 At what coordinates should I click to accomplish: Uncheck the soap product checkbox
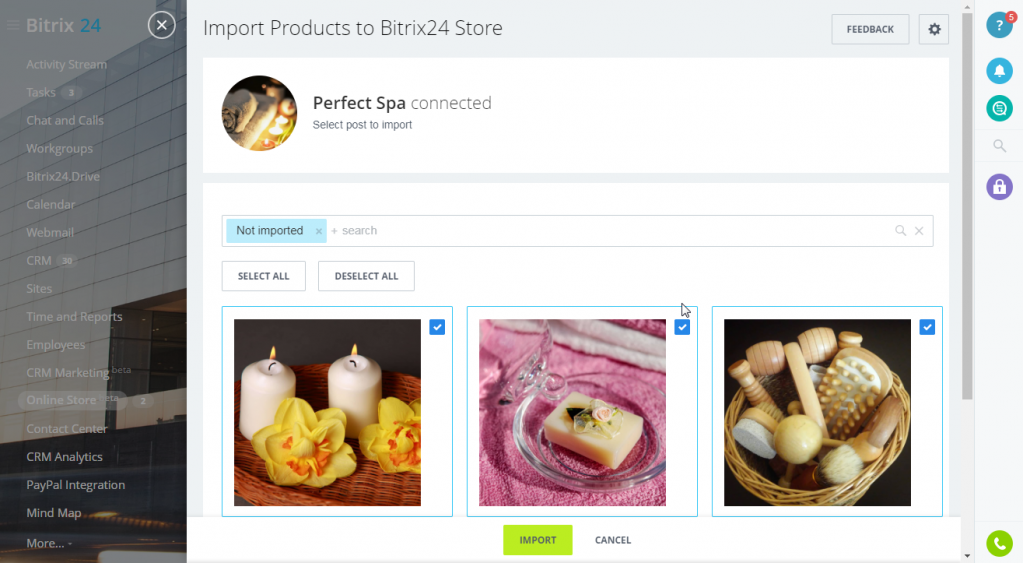pos(682,327)
